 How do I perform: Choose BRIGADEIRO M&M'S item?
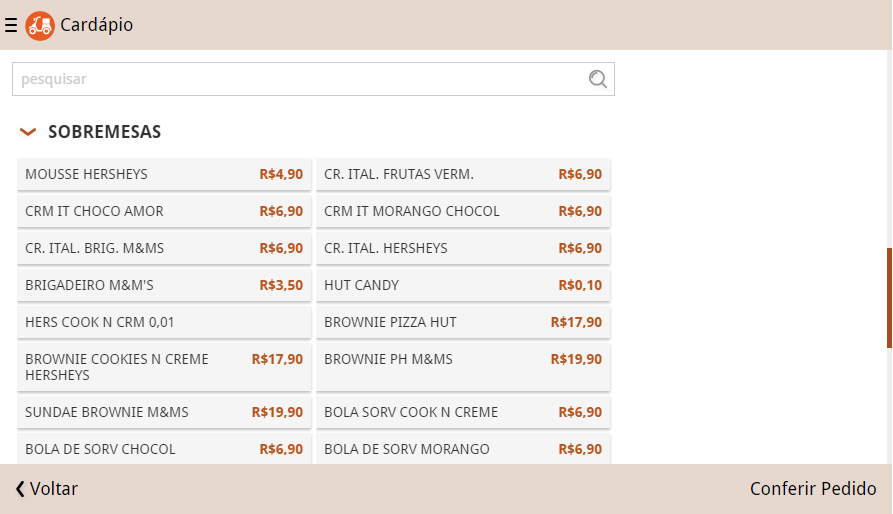coord(164,285)
